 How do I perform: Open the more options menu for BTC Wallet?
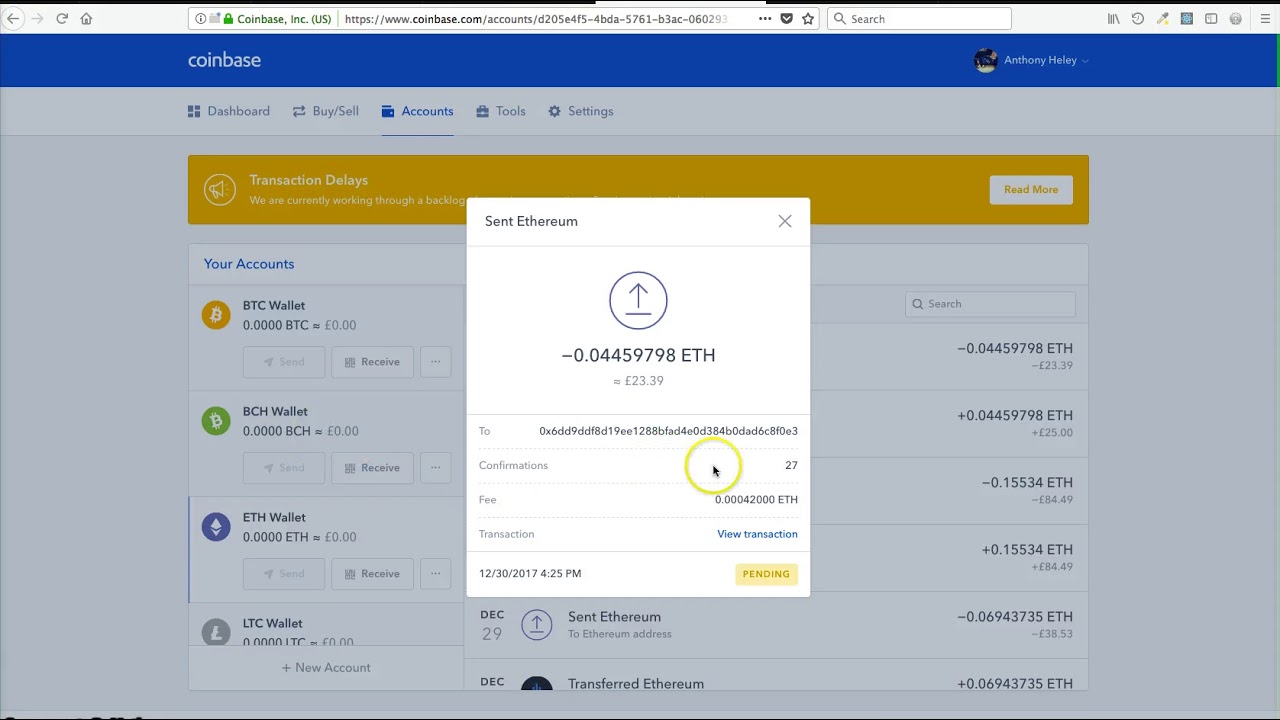435,362
